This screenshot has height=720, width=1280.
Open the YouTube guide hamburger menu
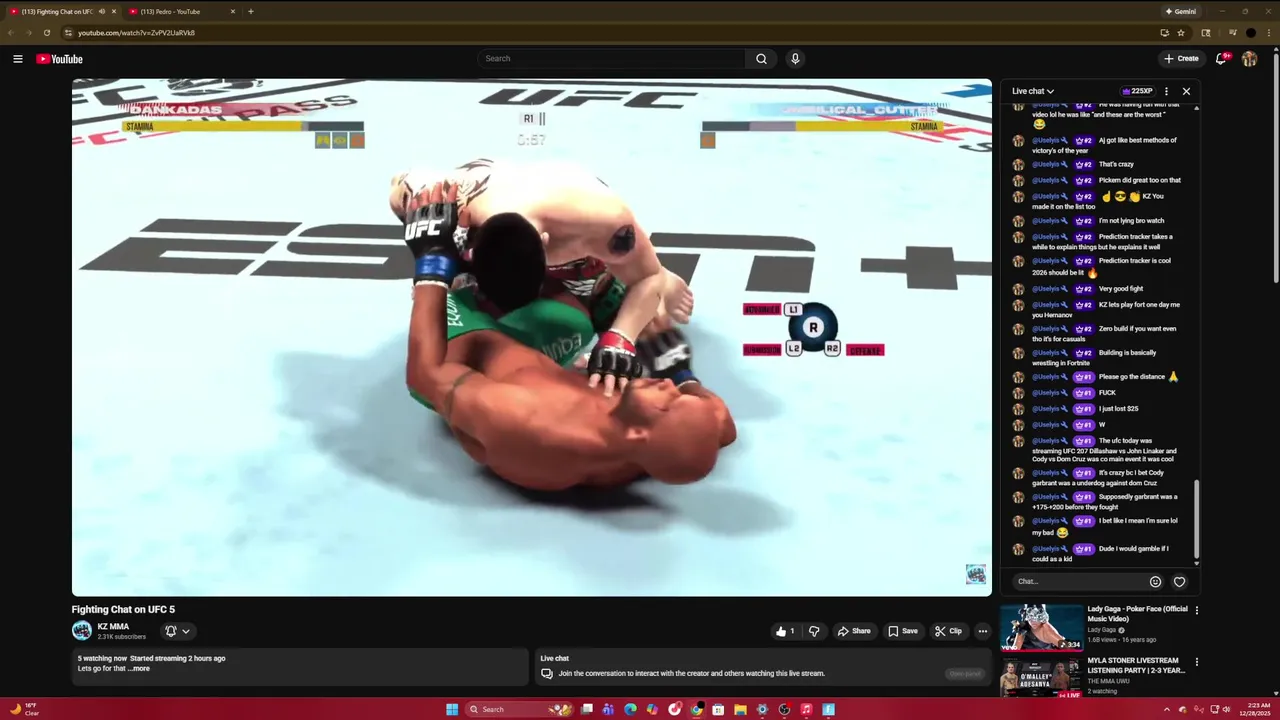[x=17, y=59]
